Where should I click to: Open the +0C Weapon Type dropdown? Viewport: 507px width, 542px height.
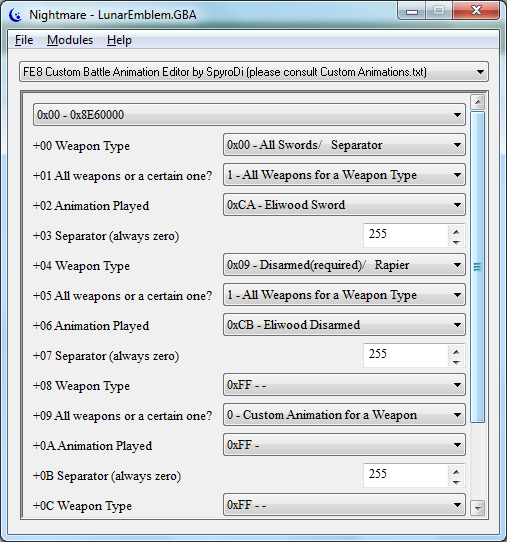pyautogui.click(x=344, y=505)
